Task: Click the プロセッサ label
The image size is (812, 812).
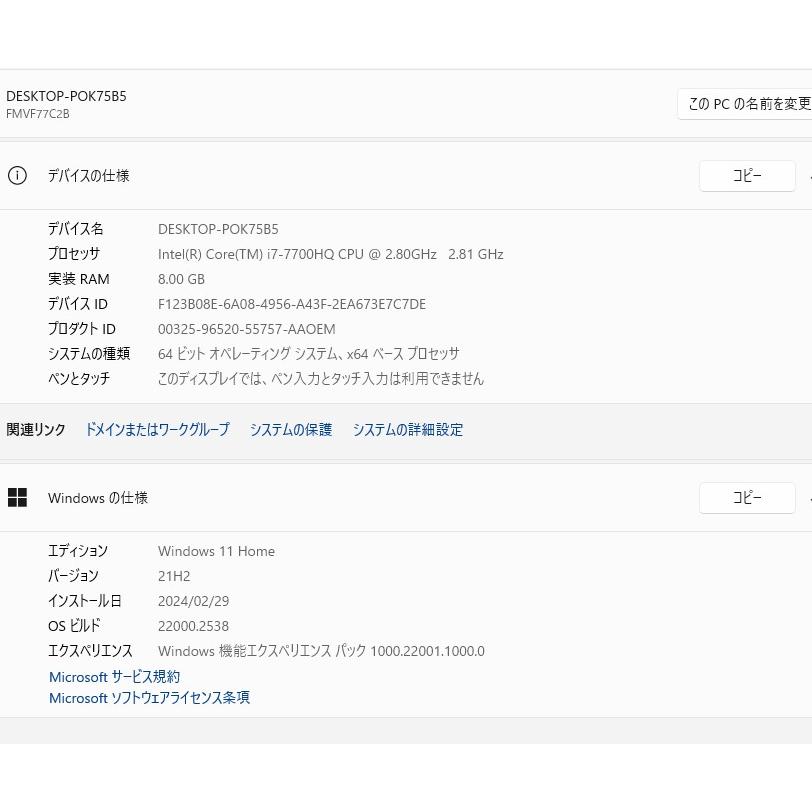Action: coord(74,254)
